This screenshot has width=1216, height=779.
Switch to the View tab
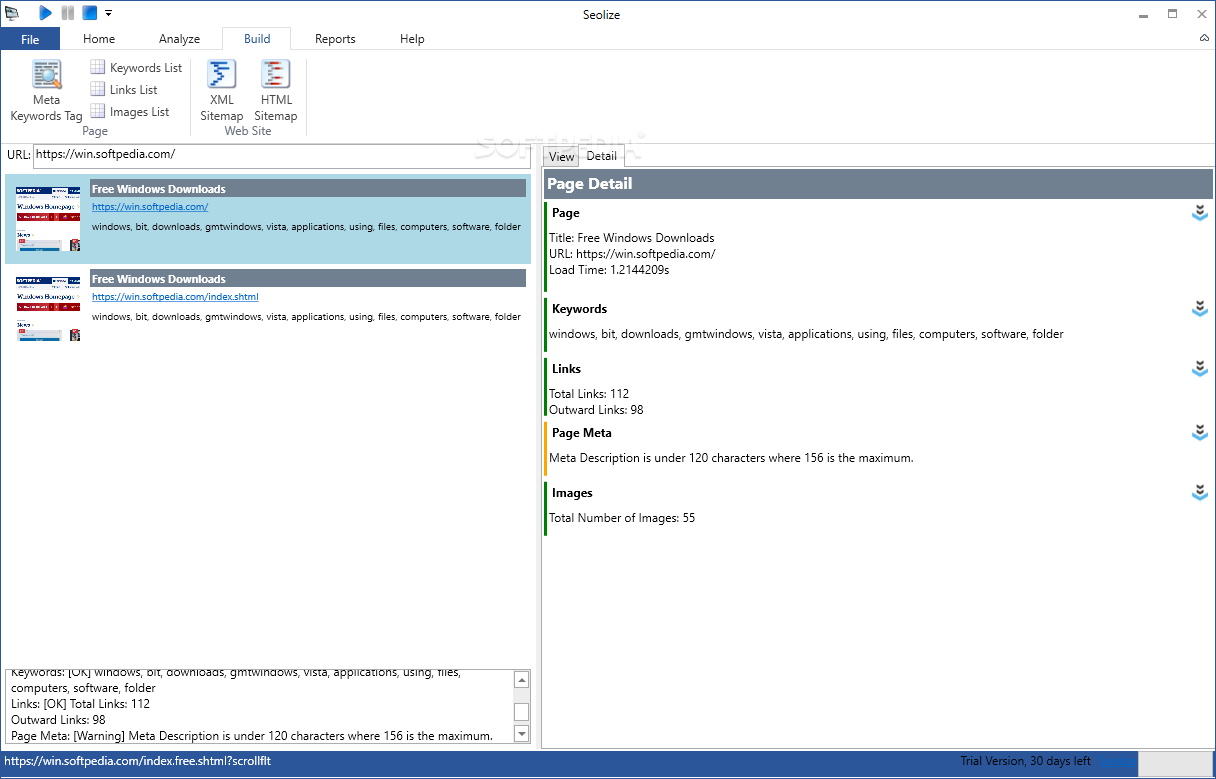pyautogui.click(x=562, y=157)
